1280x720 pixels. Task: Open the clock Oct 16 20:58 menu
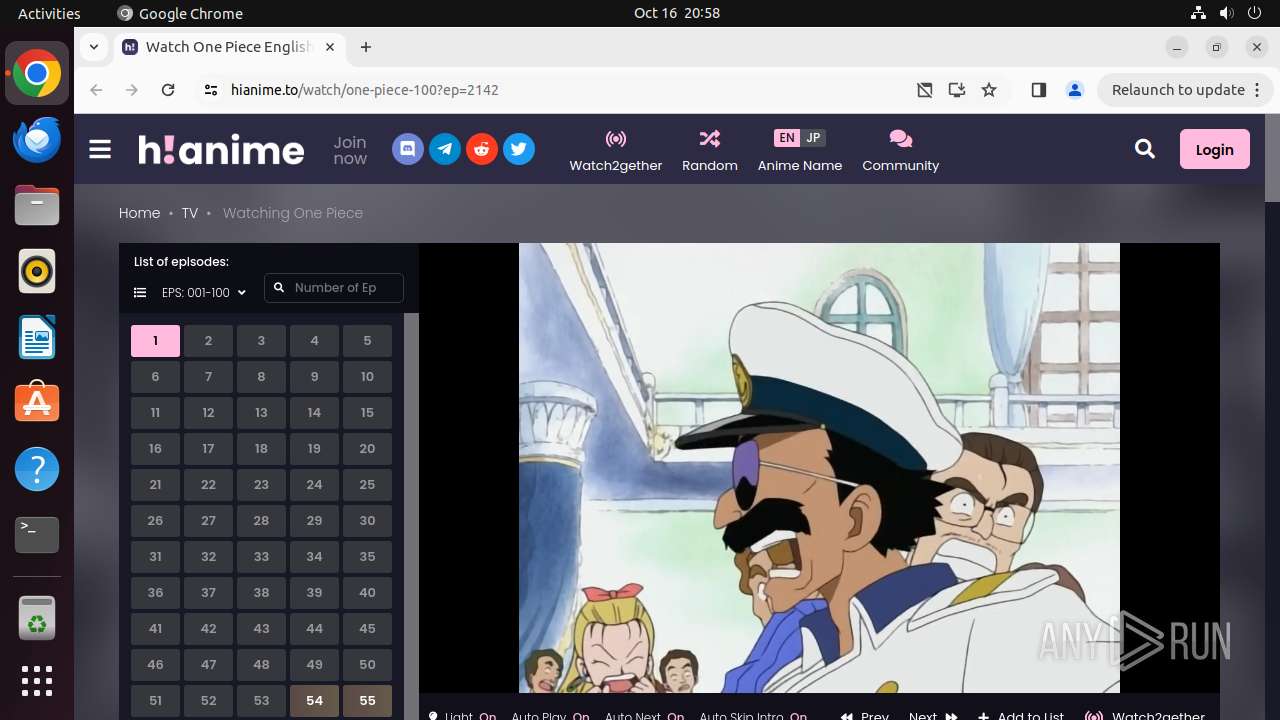pyautogui.click(x=677, y=13)
